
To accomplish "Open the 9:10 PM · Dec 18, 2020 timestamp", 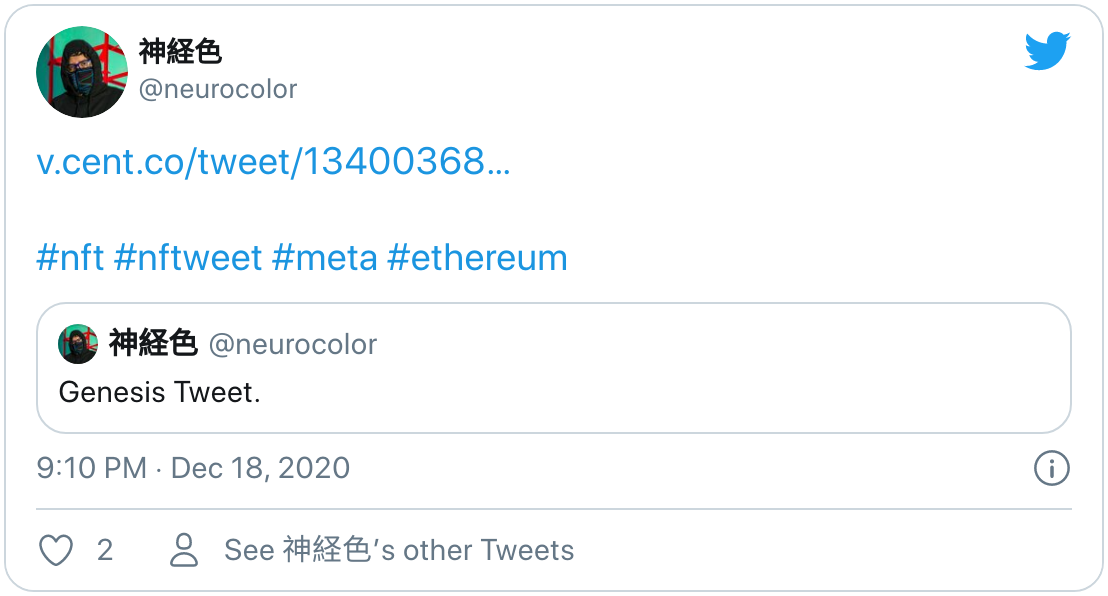I will pyautogui.click(x=194, y=468).
